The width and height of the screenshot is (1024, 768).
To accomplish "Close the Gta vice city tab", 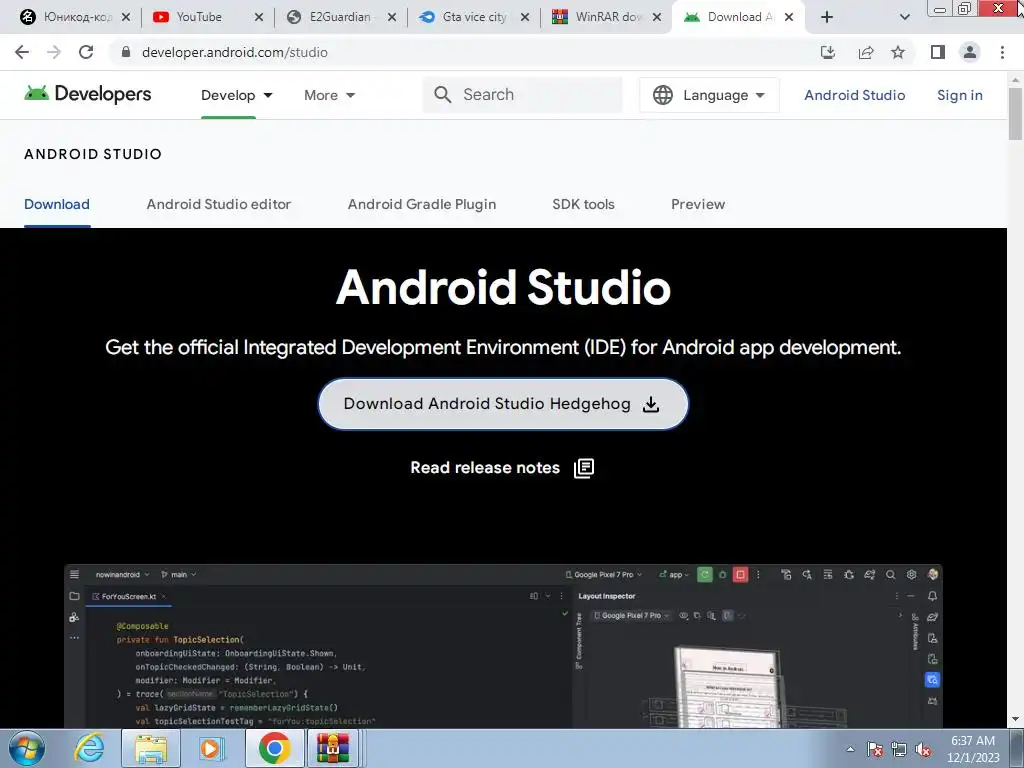I will pyautogui.click(x=524, y=17).
